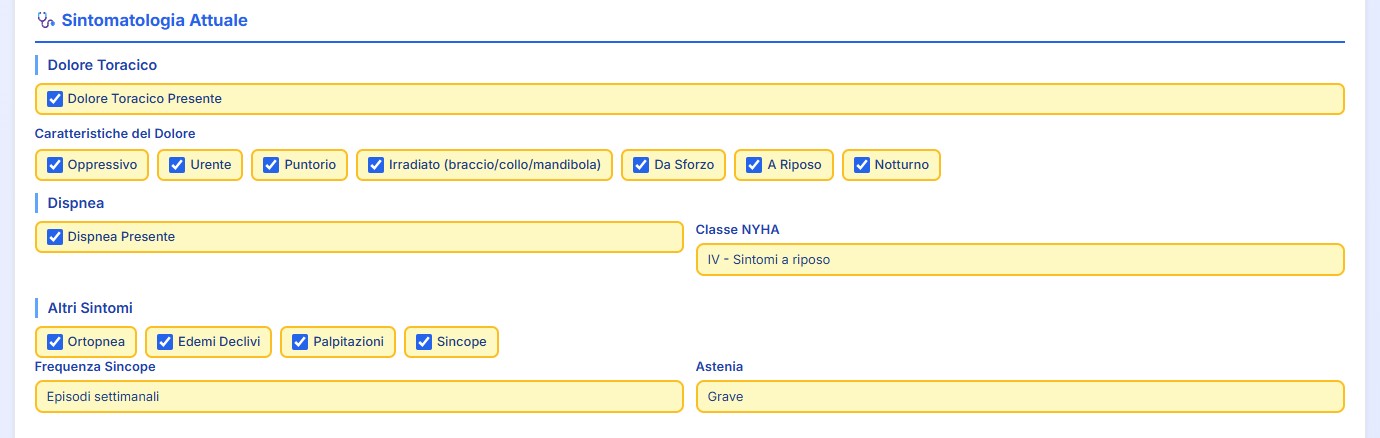Viewport: 1380px width, 438px height.
Task: Open the Classe NYHA dropdown
Action: point(1019,259)
